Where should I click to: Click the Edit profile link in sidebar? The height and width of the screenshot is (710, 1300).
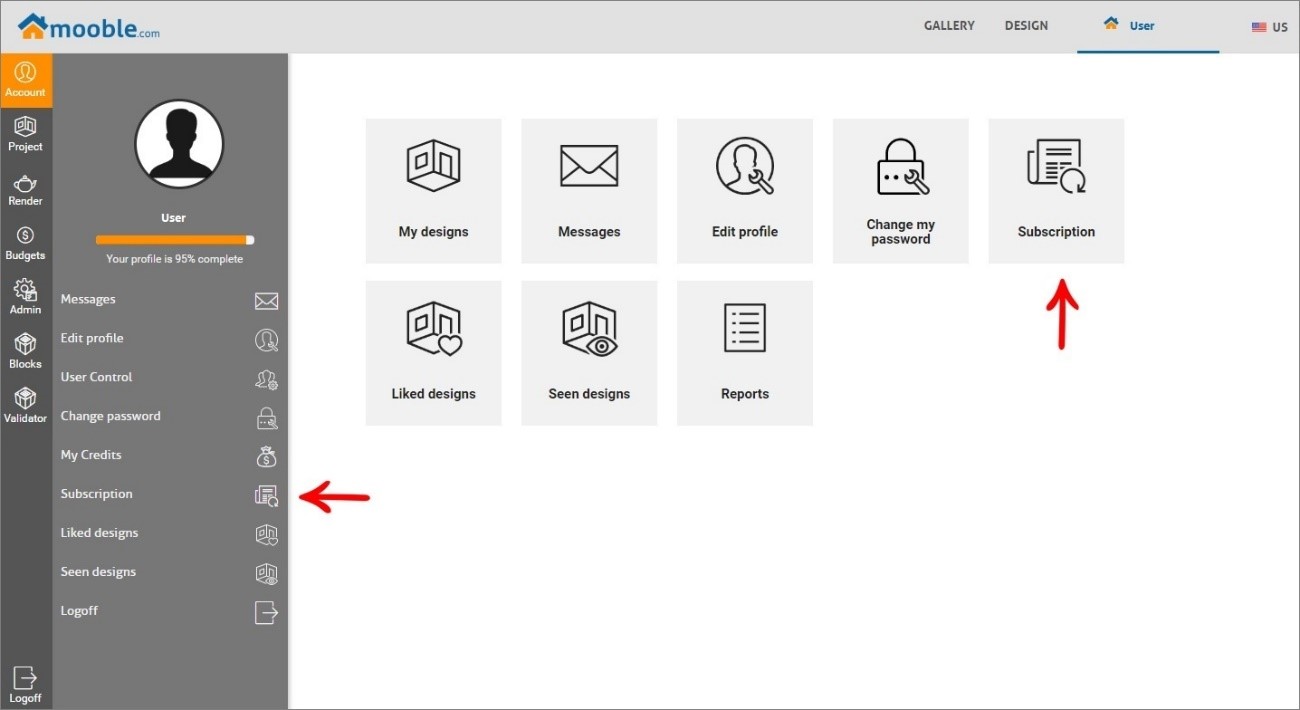click(92, 338)
